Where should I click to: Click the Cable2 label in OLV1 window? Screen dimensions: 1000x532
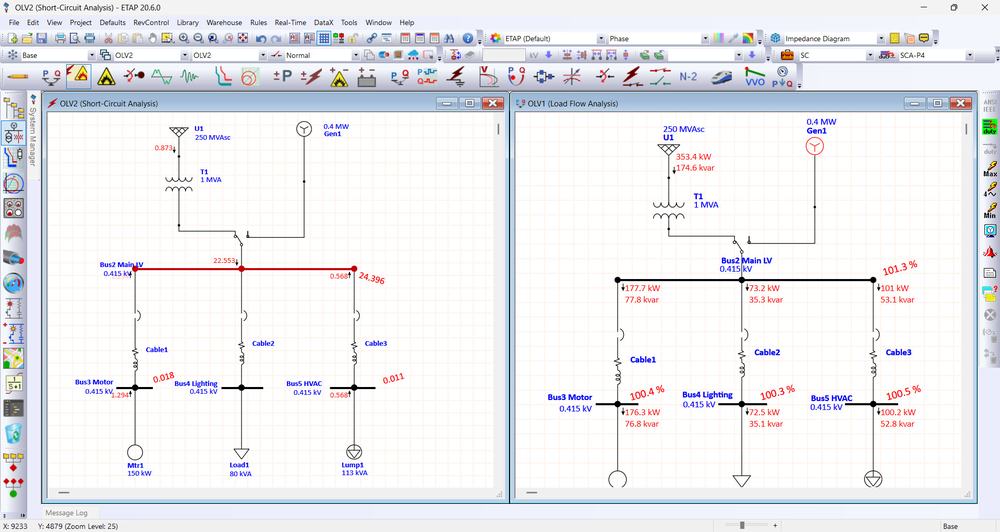(767, 352)
